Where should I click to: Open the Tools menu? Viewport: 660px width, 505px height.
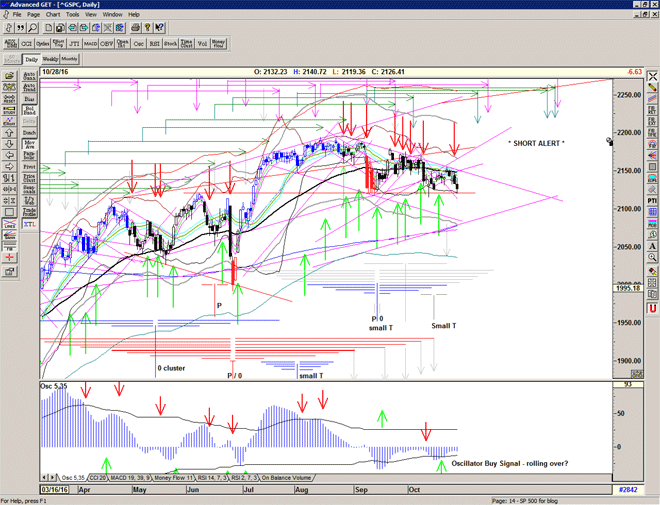click(71, 15)
